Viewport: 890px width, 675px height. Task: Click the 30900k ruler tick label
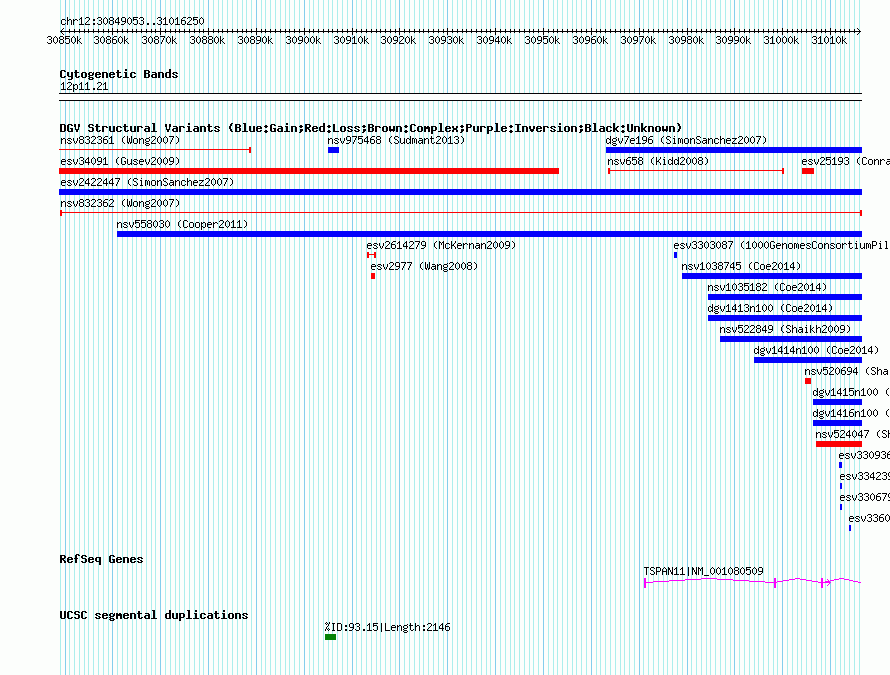coord(303,40)
